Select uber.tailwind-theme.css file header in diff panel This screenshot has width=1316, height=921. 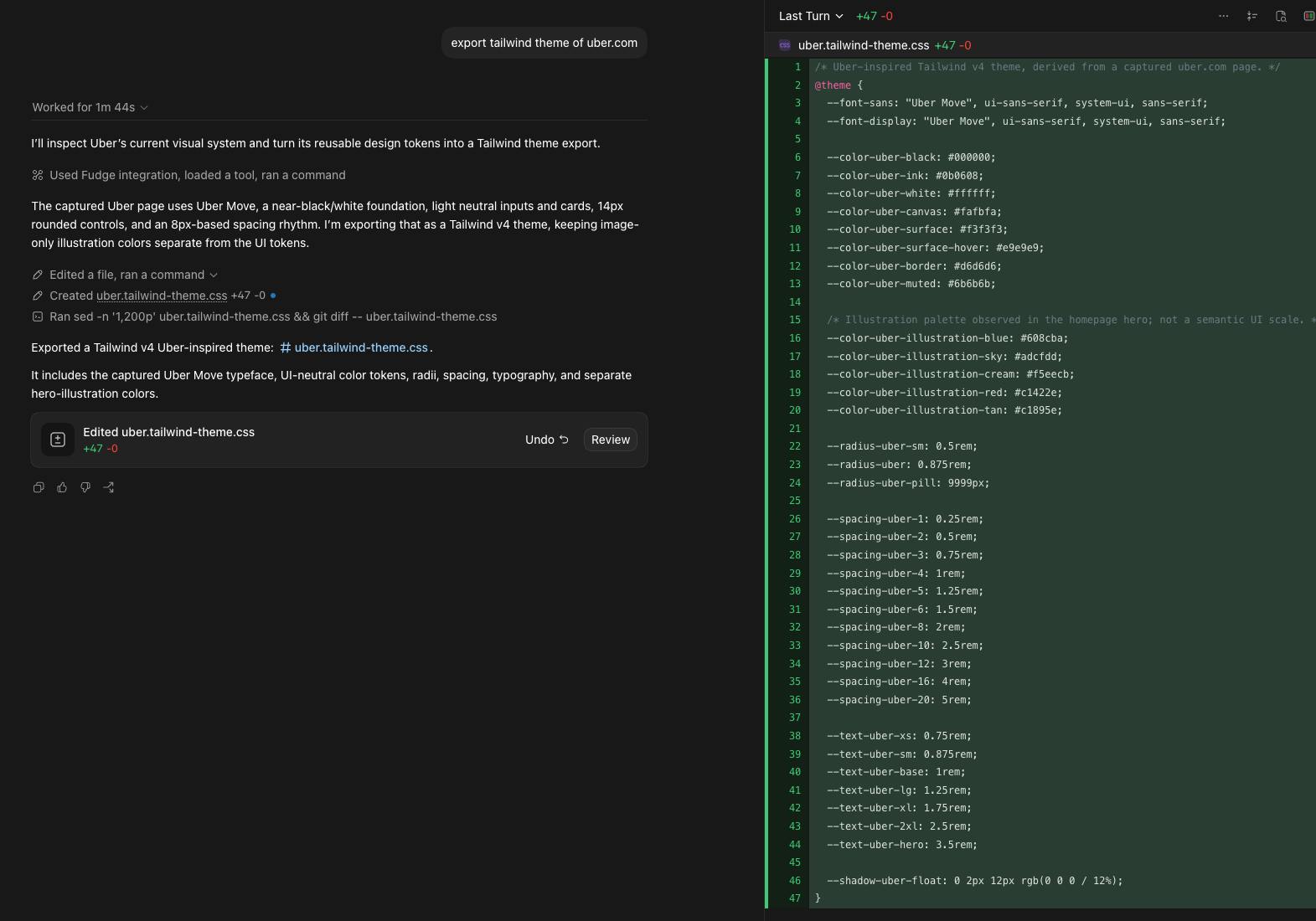coord(864,45)
